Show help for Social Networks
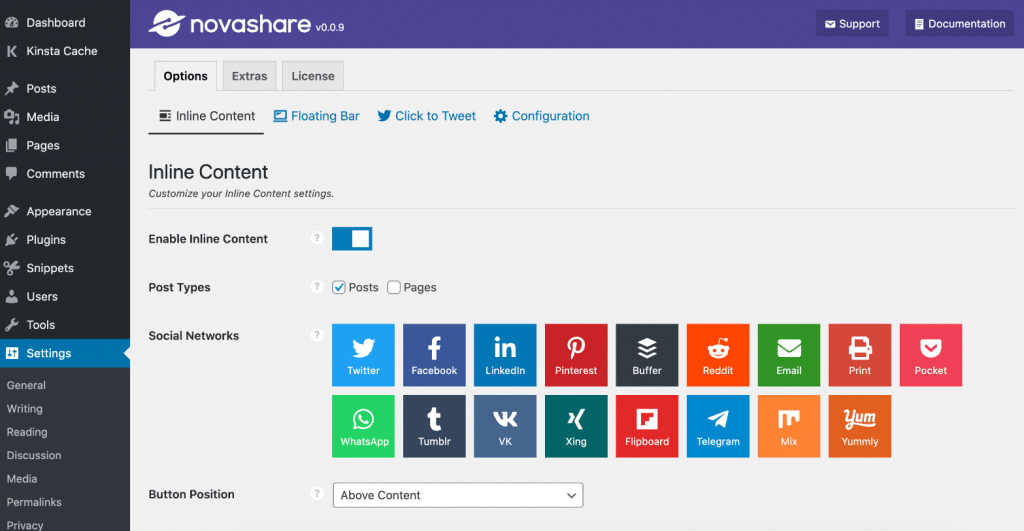The image size is (1024, 531). pyautogui.click(x=317, y=335)
